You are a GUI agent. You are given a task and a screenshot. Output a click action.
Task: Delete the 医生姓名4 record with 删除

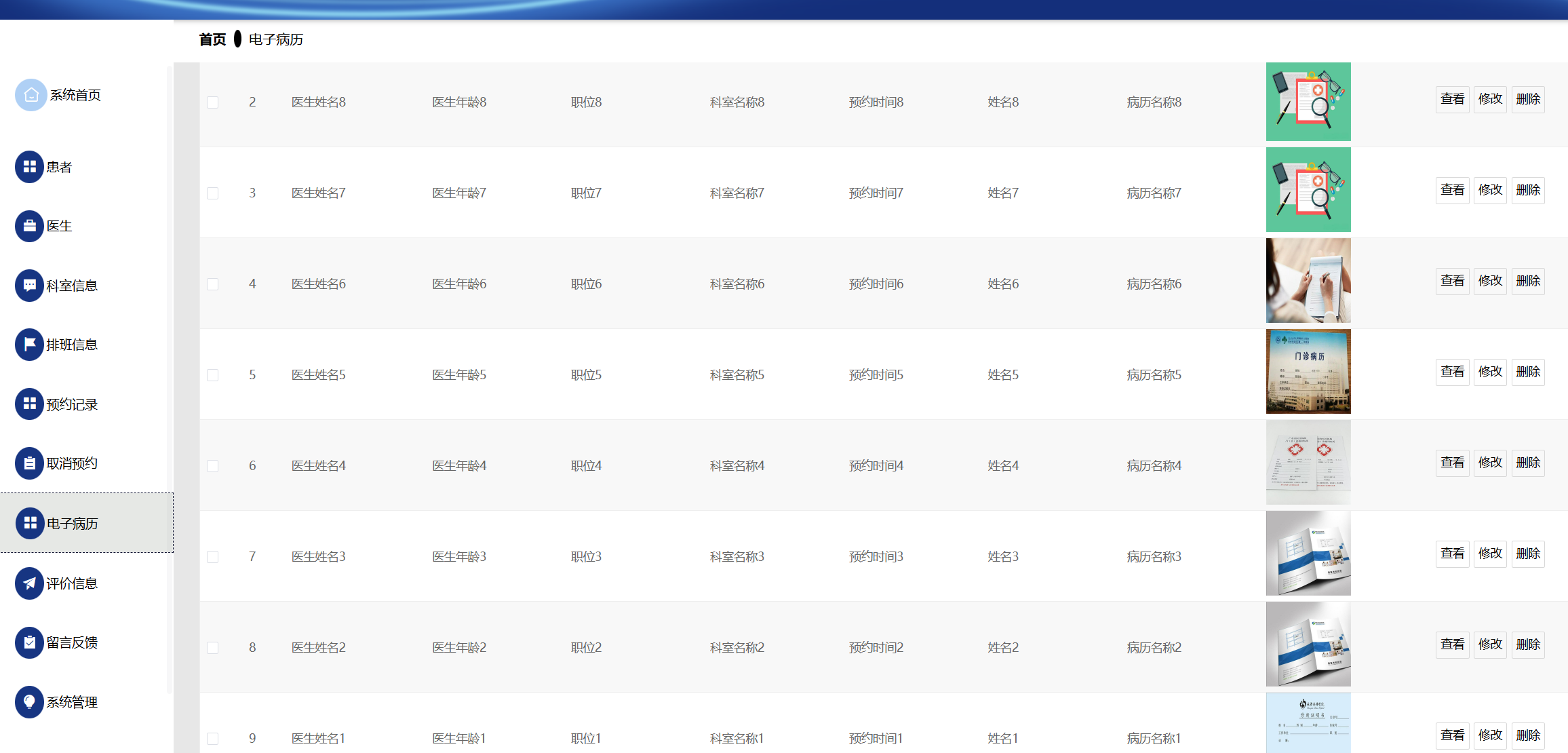(x=1528, y=463)
